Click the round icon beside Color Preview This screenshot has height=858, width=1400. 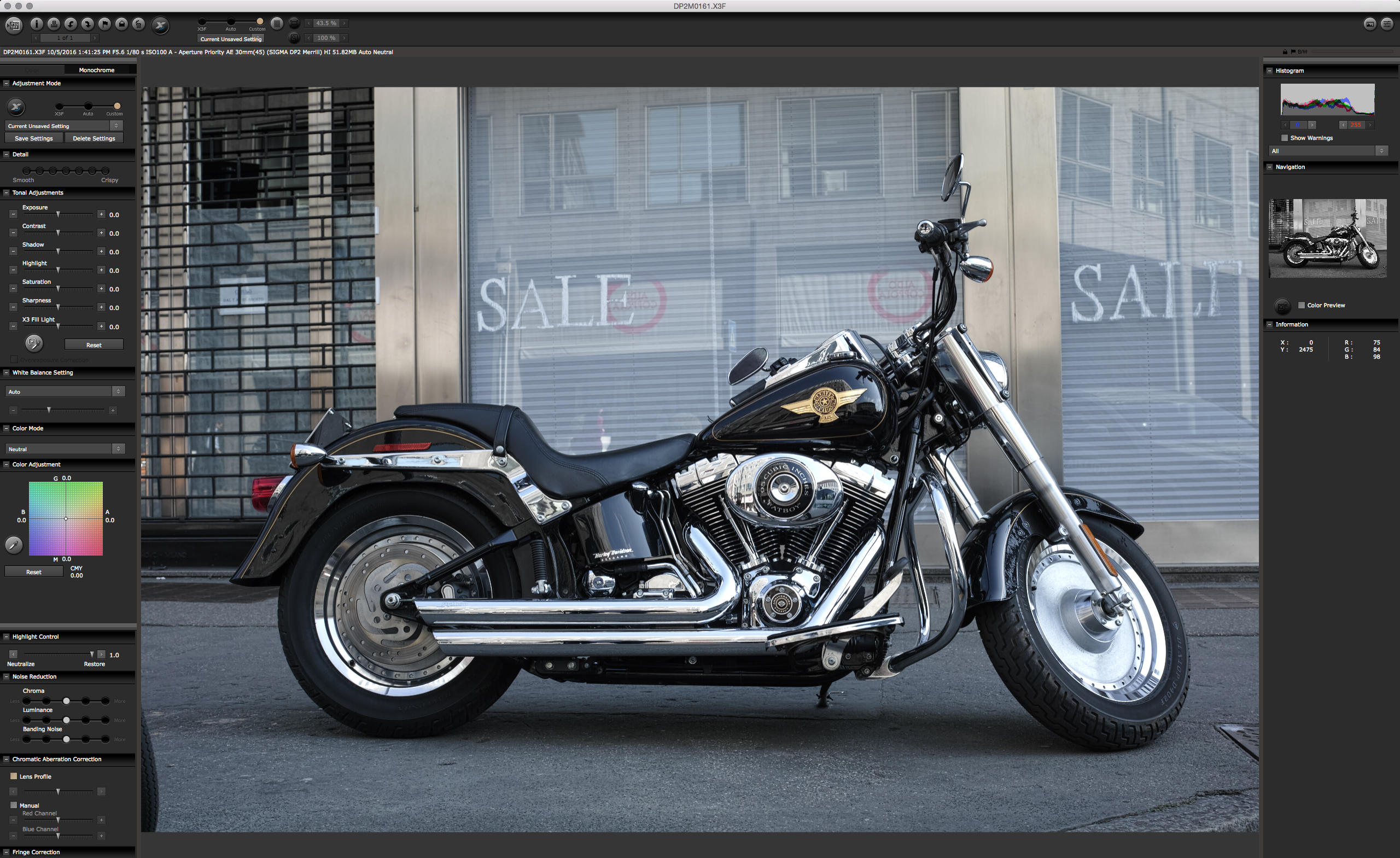coord(1282,306)
